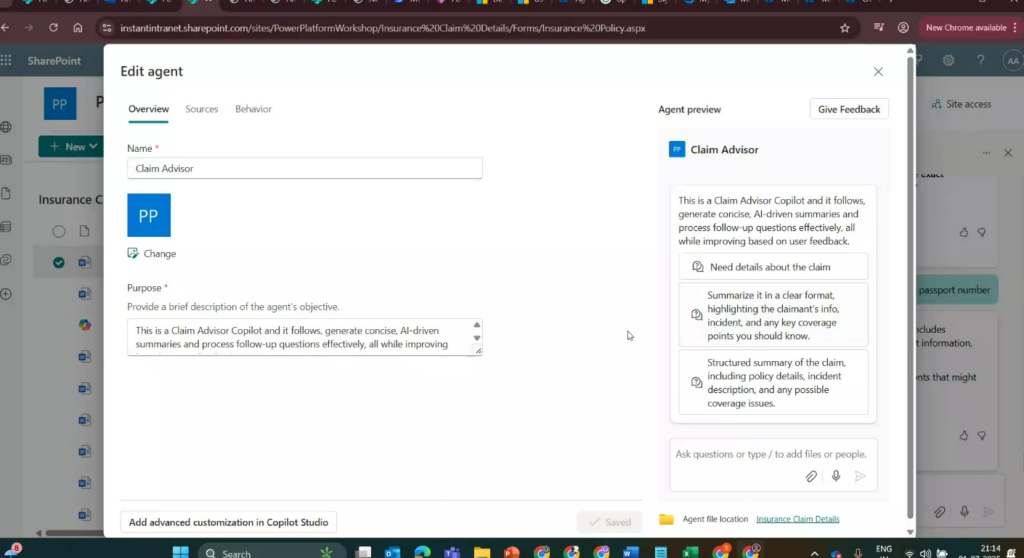
Task: Switch to the Sources tab
Action: point(201,109)
